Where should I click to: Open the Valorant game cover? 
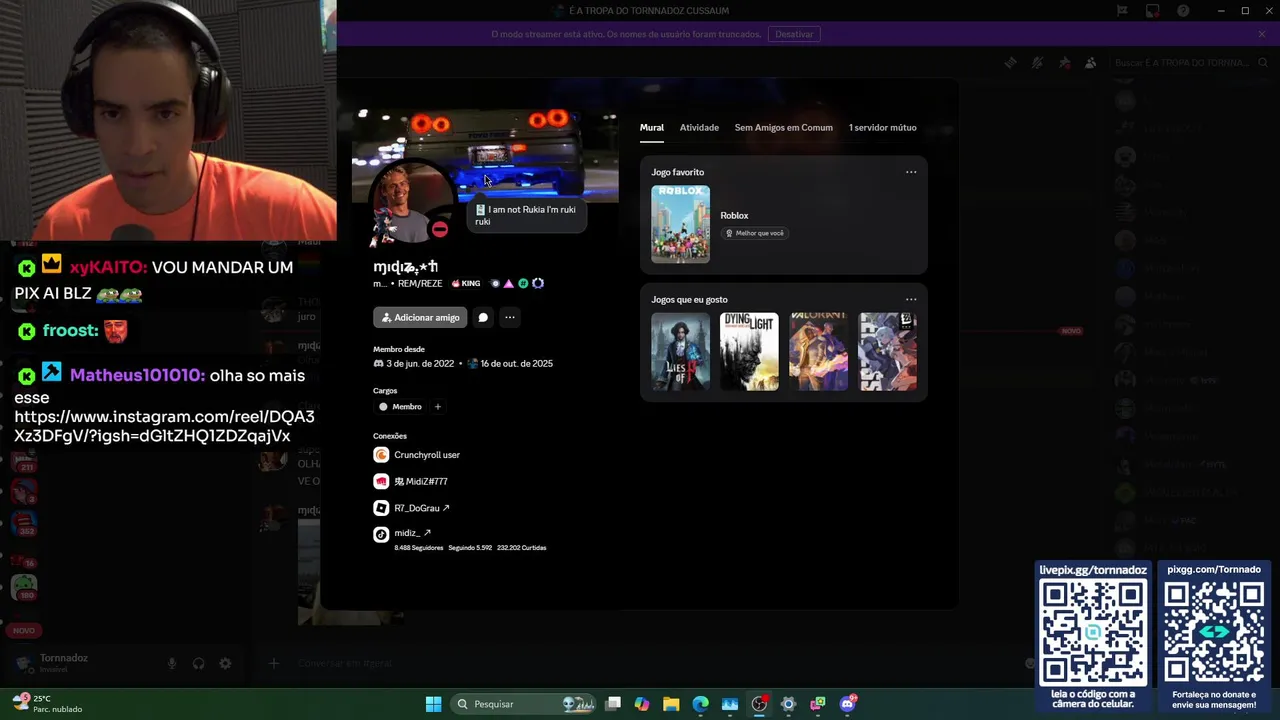(818, 351)
